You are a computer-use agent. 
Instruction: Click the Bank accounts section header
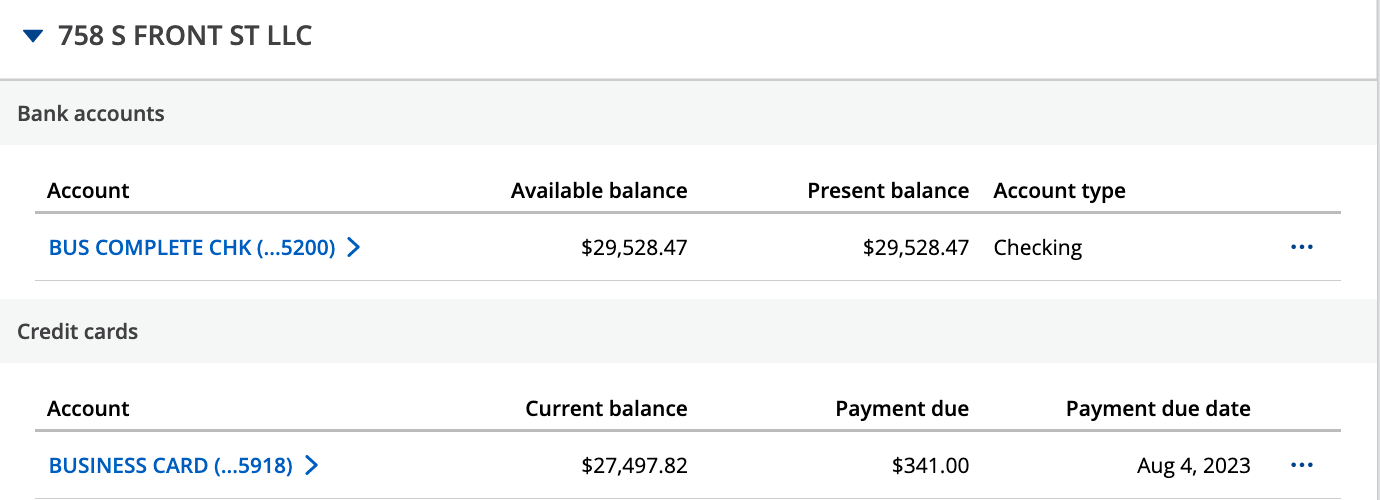(x=91, y=113)
